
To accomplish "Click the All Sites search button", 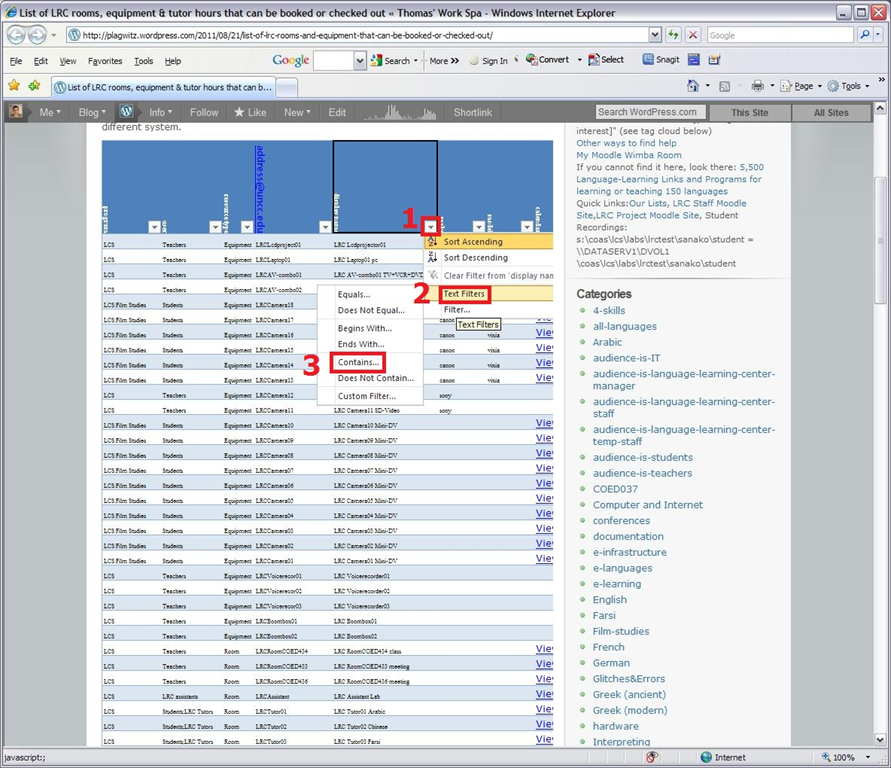I will click(830, 113).
